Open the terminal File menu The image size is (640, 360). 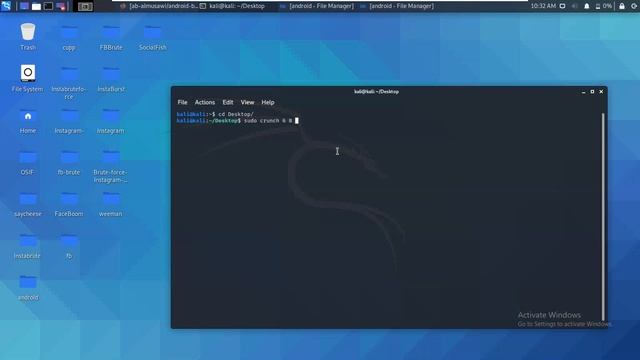[182, 102]
